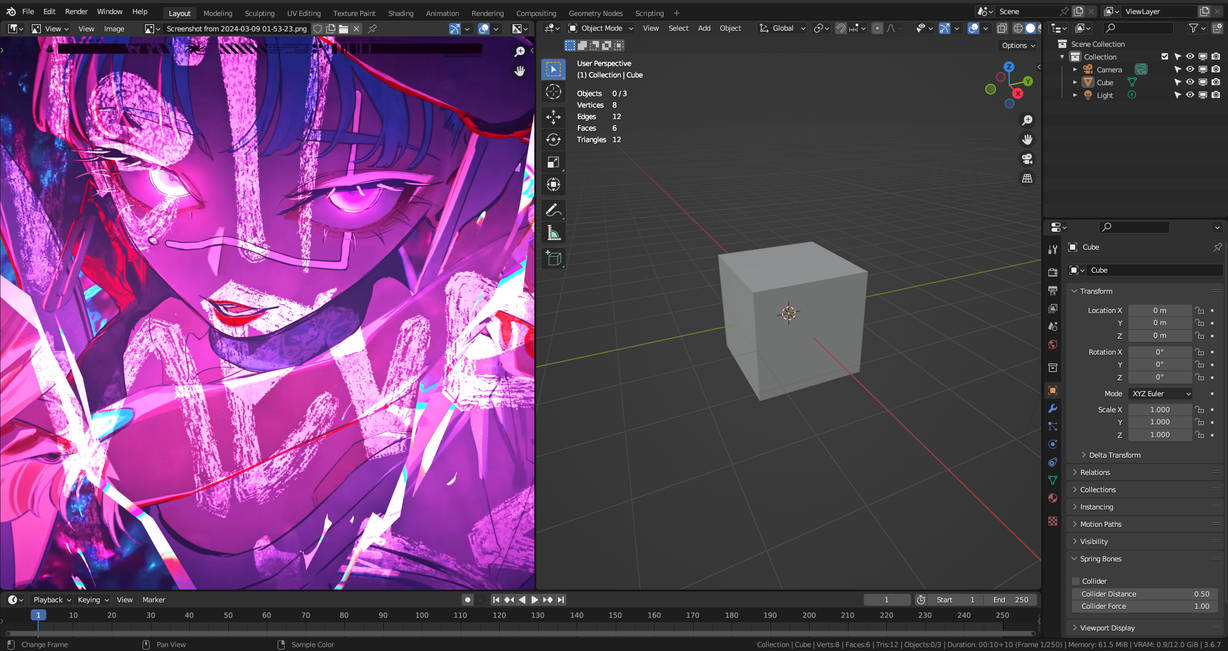Open the Scene properties tab
Viewport: 1228px width, 651px height.
1052,326
